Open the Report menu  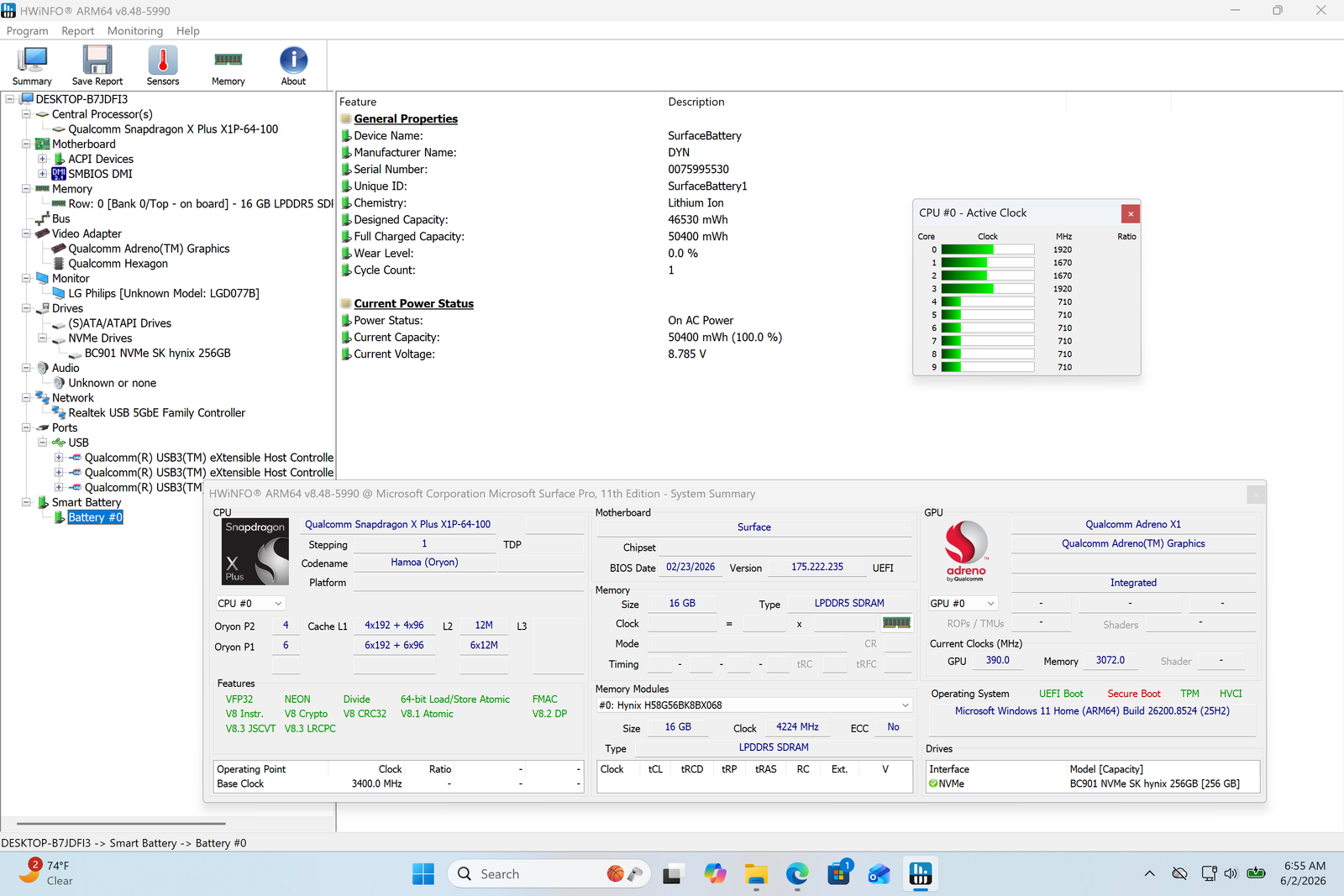[x=78, y=31]
